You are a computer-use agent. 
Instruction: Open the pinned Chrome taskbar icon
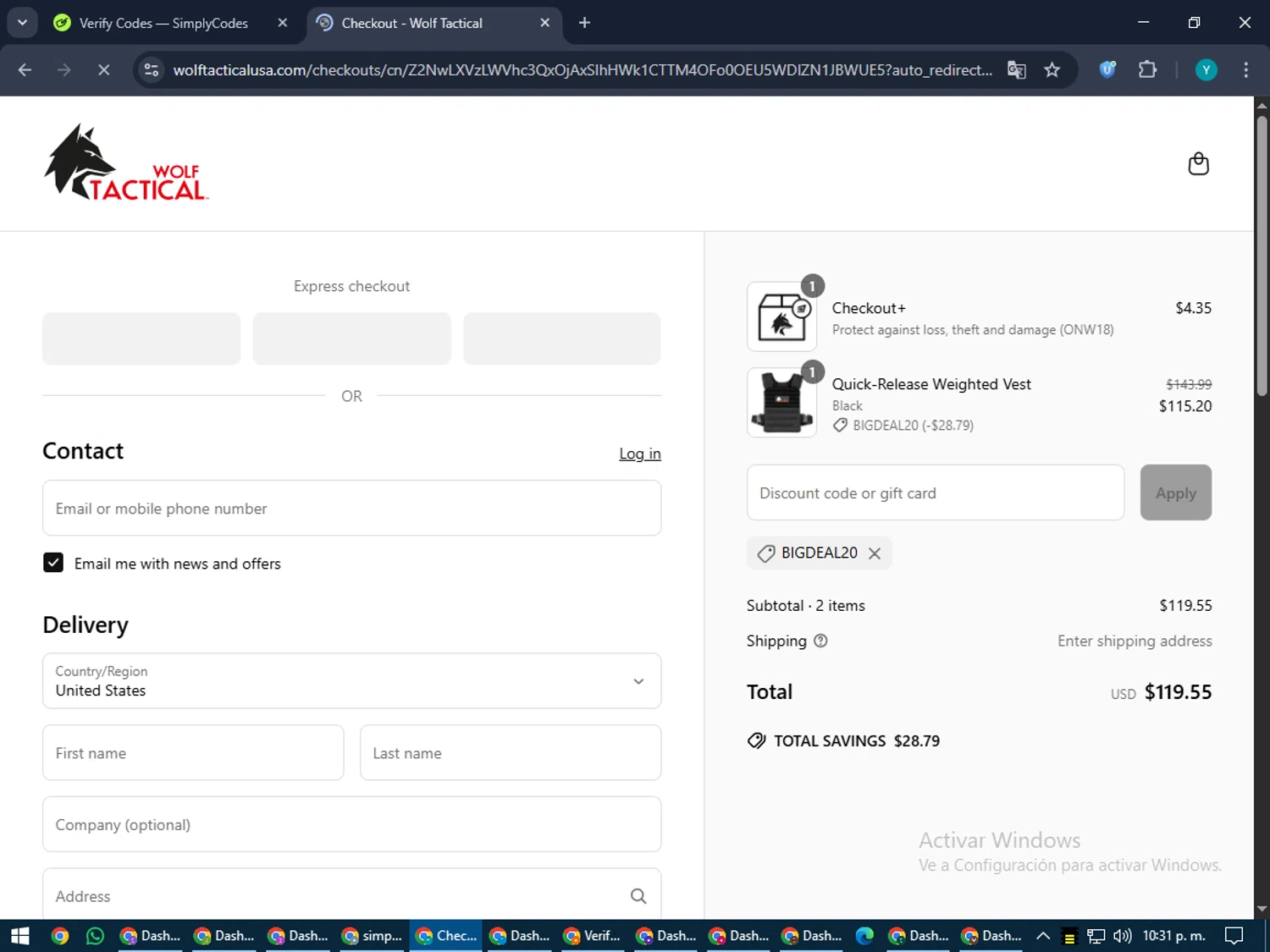[x=59, y=936]
